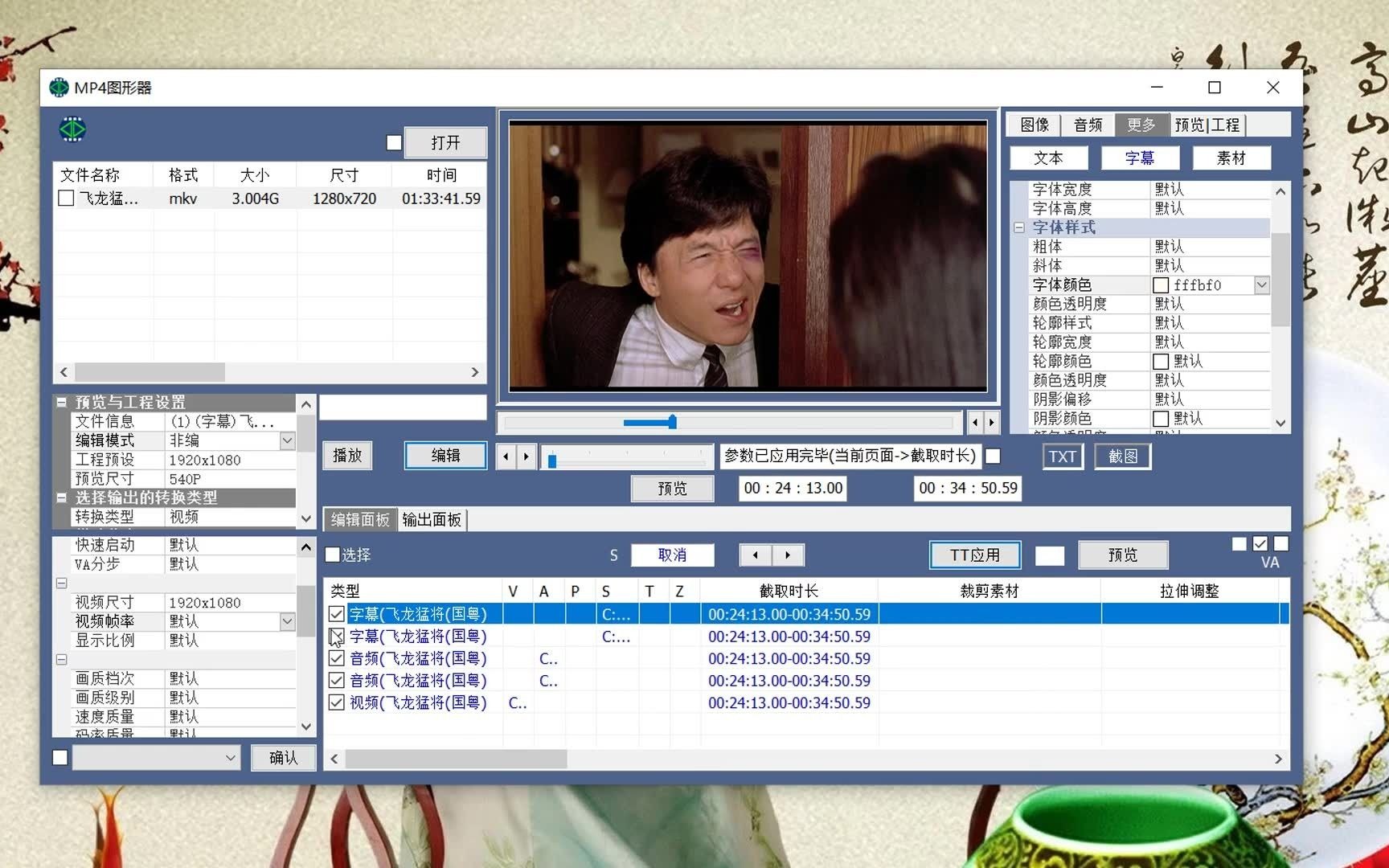Select the 编辑面板 tab
1389x868 pixels.
point(360,520)
